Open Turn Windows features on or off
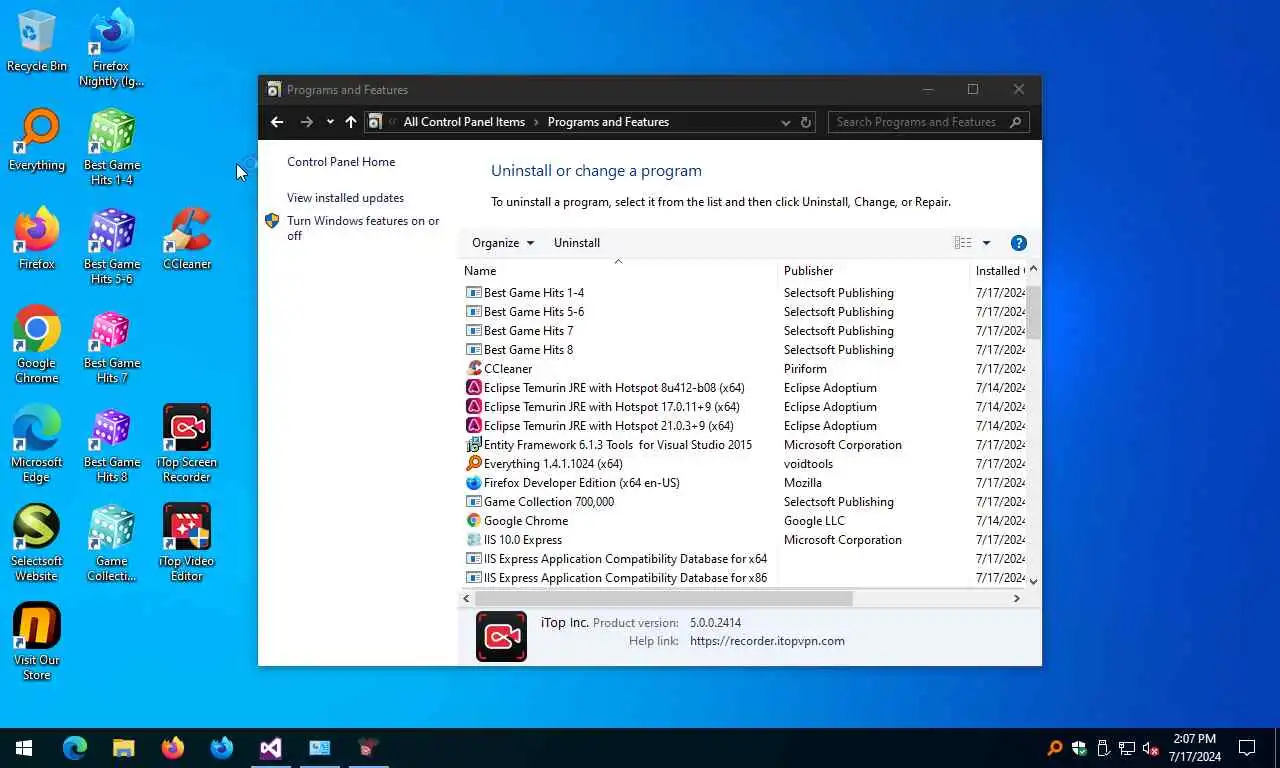Image resolution: width=1280 pixels, height=768 pixels. [x=363, y=228]
